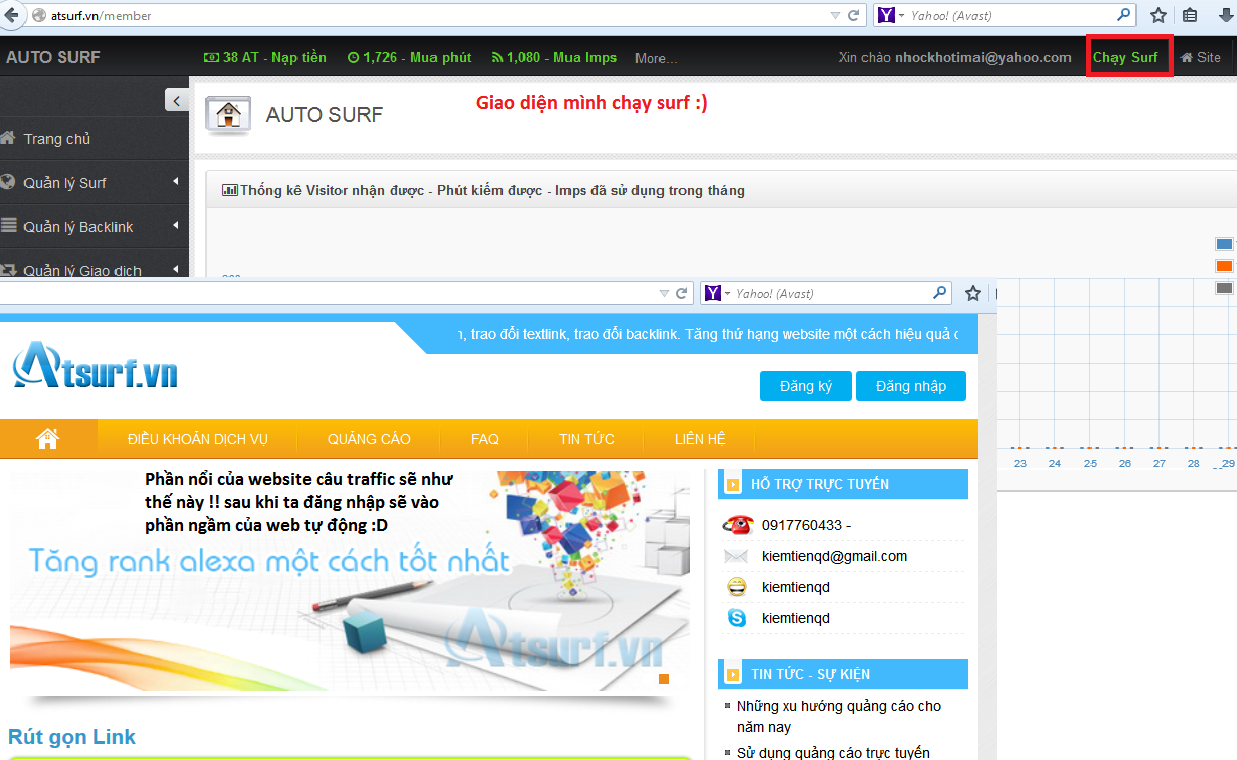Open downloads with the arrow icon in the top browser
This screenshot has width=1237, height=760.
[x=1225, y=15]
